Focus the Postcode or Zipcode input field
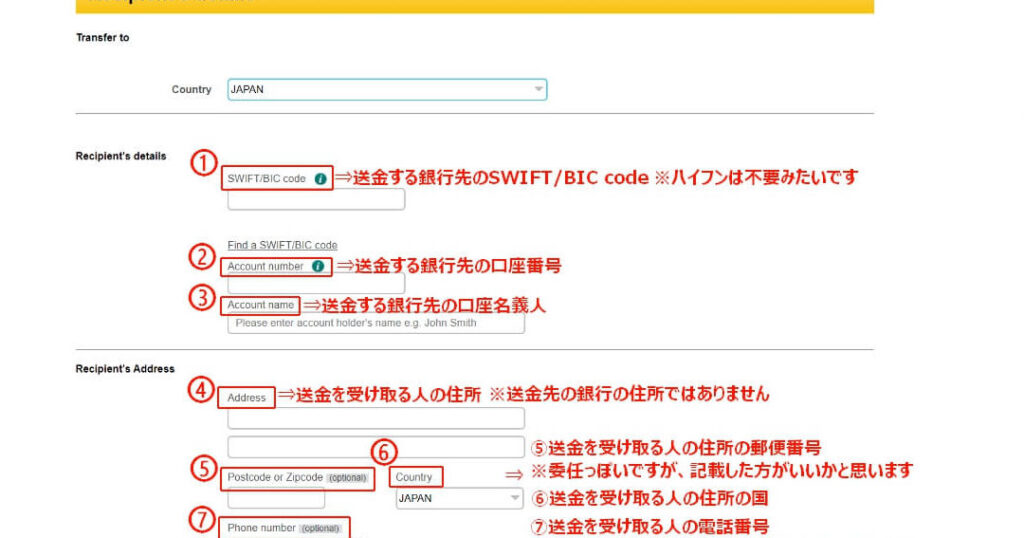The image size is (1024, 538). point(276,498)
